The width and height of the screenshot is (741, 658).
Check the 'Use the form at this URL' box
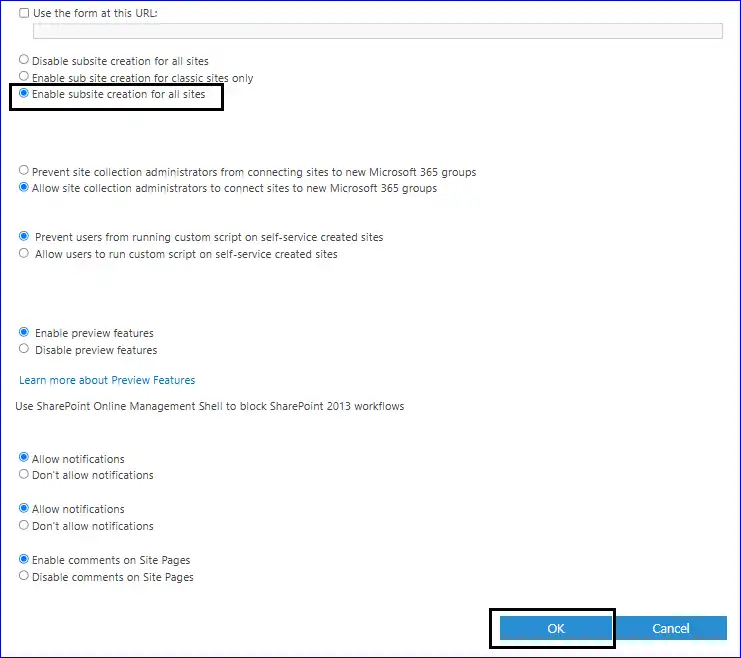click(x=24, y=13)
